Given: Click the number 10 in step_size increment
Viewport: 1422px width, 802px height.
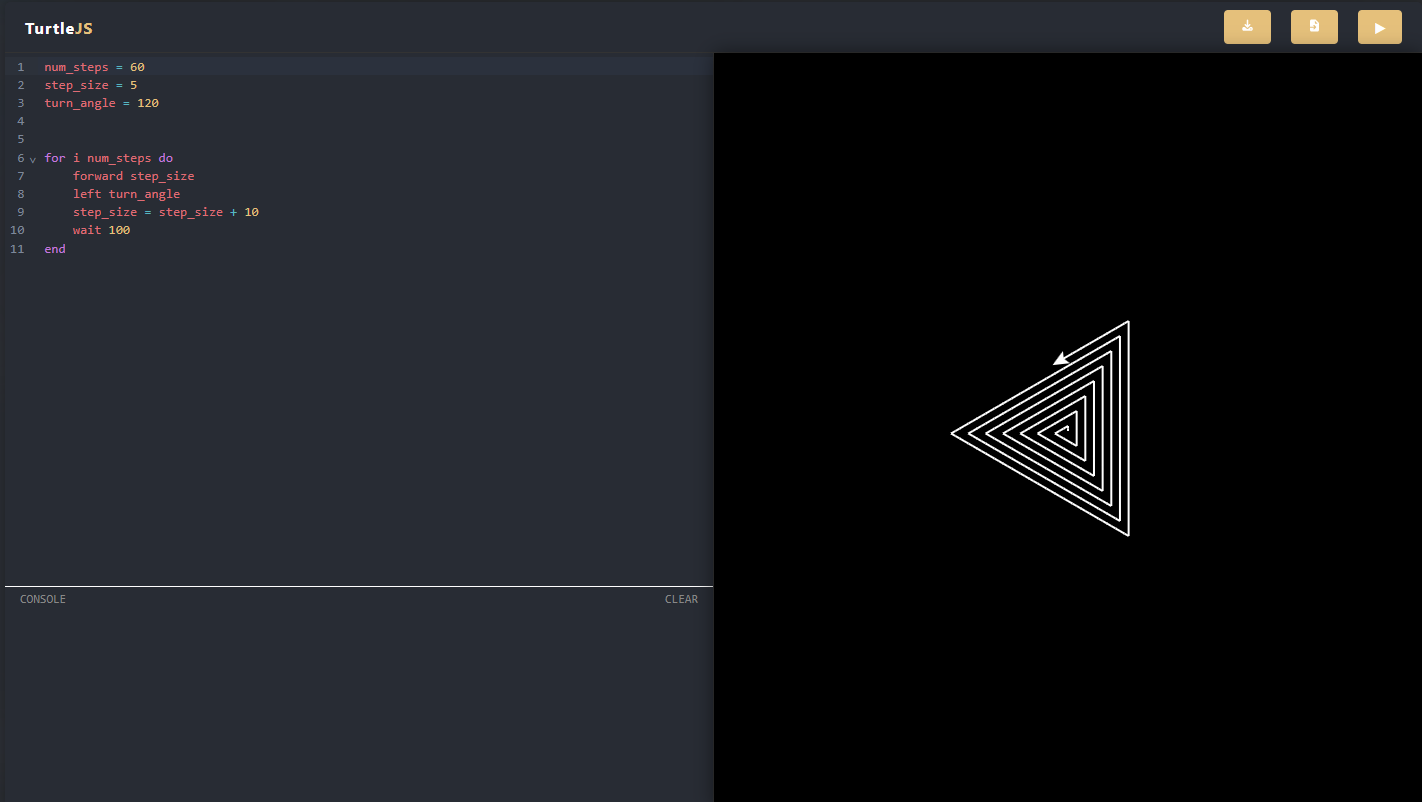Looking at the screenshot, I should 251,212.
